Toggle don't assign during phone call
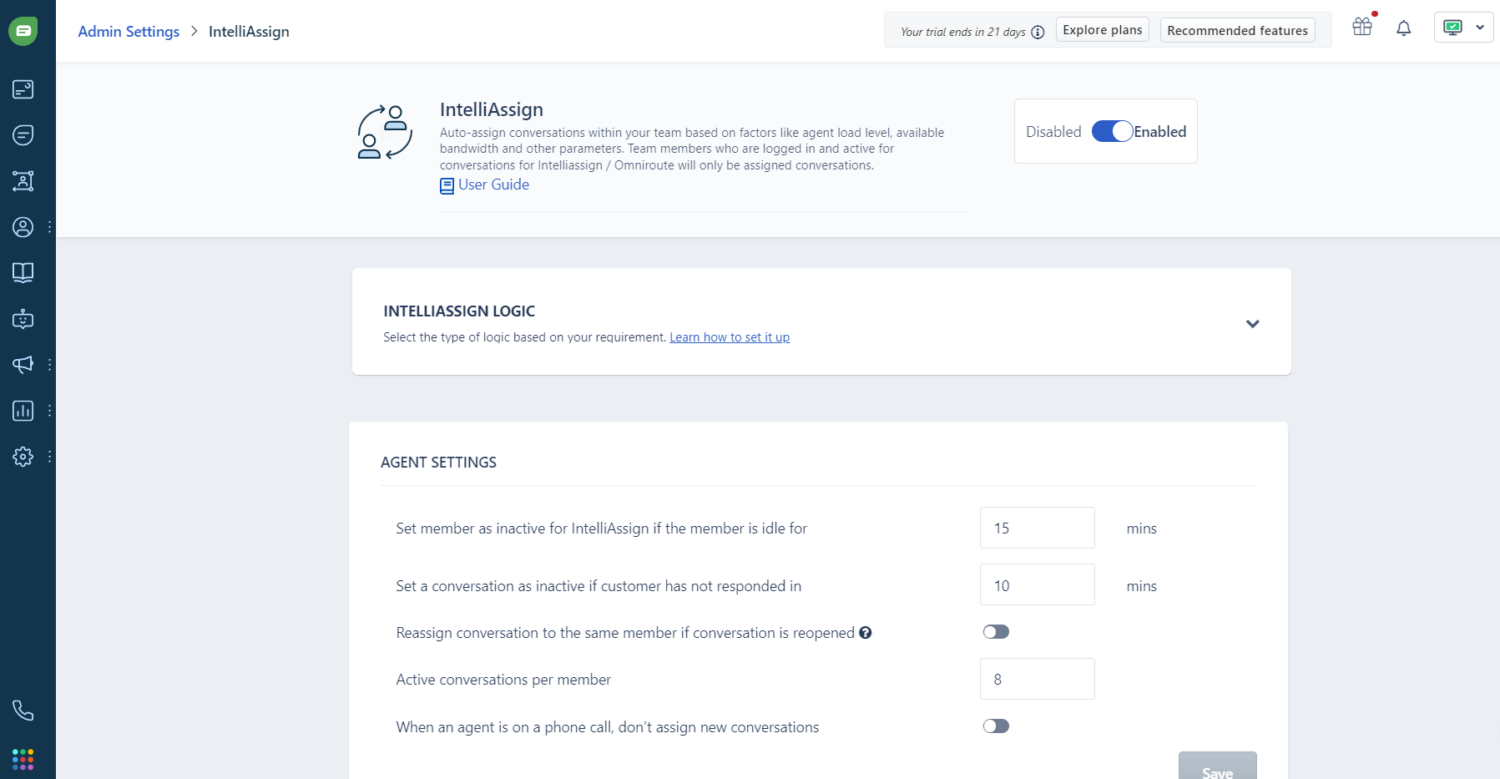Screen dimensions: 1500x779 [996, 726]
